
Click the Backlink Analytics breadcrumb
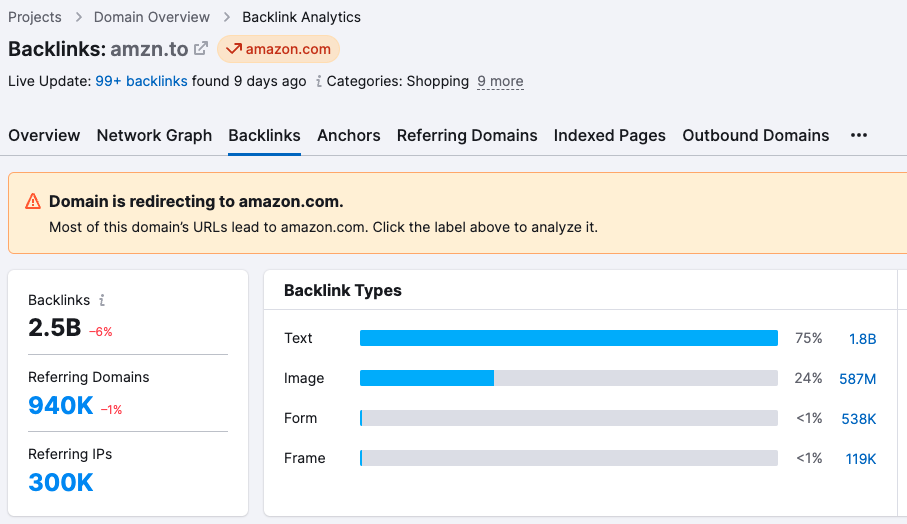click(301, 17)
